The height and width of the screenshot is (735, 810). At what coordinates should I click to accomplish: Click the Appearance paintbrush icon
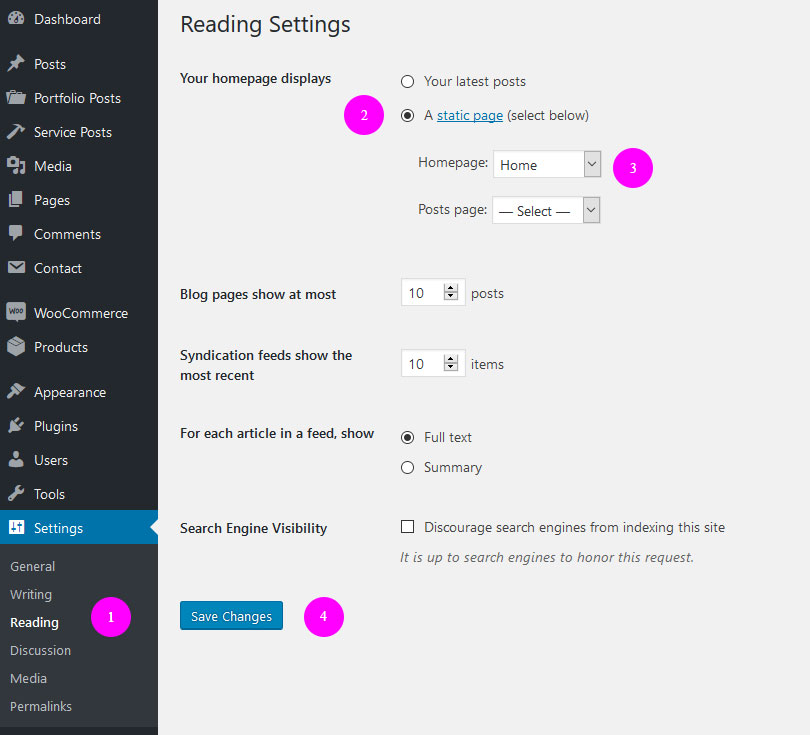pos(16,392)
